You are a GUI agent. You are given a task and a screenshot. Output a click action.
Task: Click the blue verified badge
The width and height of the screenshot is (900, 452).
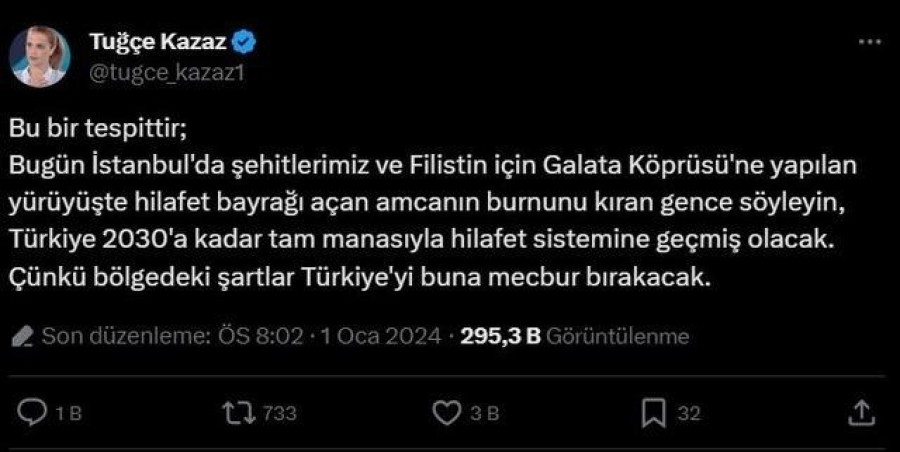point(246,42)
